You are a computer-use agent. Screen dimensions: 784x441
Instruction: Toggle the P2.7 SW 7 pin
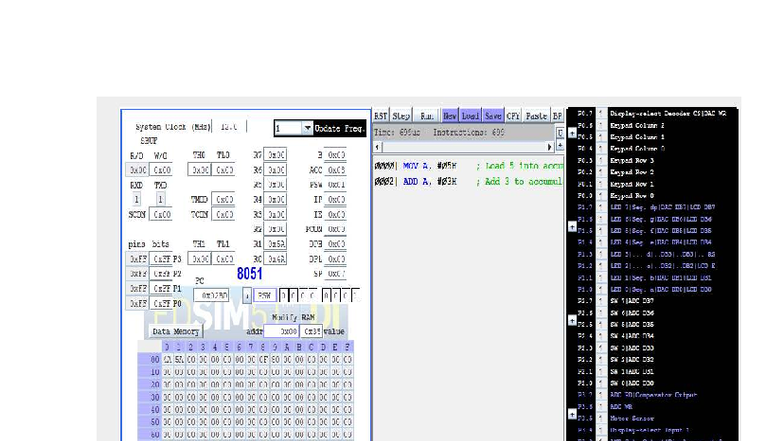(602, 301)
